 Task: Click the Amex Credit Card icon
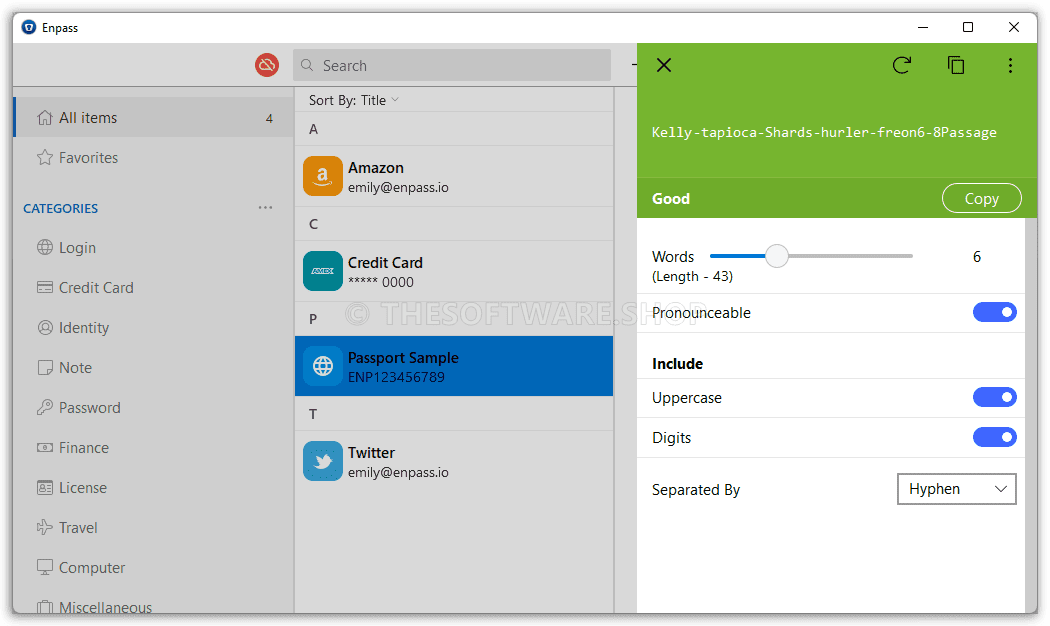(x=323, y=271)
